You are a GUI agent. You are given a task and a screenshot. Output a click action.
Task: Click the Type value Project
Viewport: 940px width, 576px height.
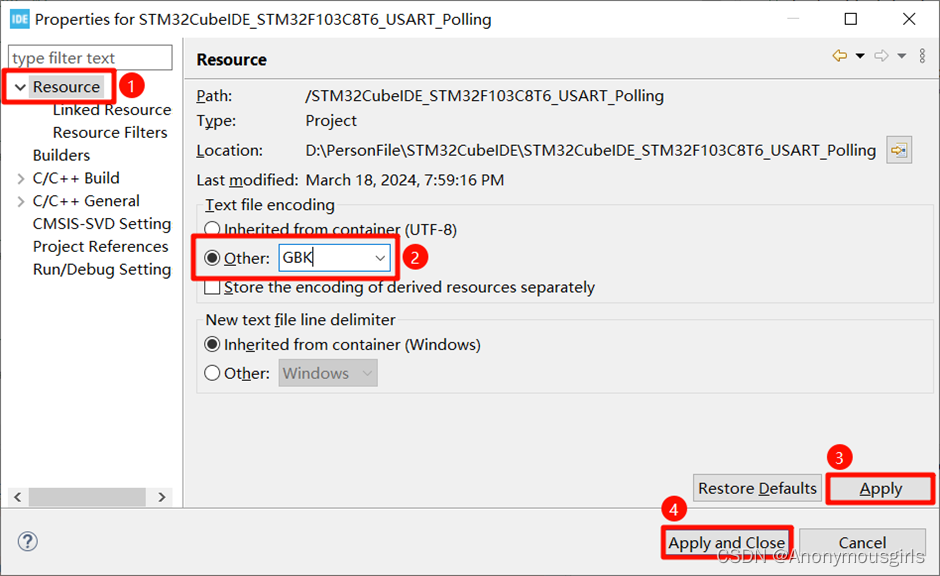click(x=331, y=120)
